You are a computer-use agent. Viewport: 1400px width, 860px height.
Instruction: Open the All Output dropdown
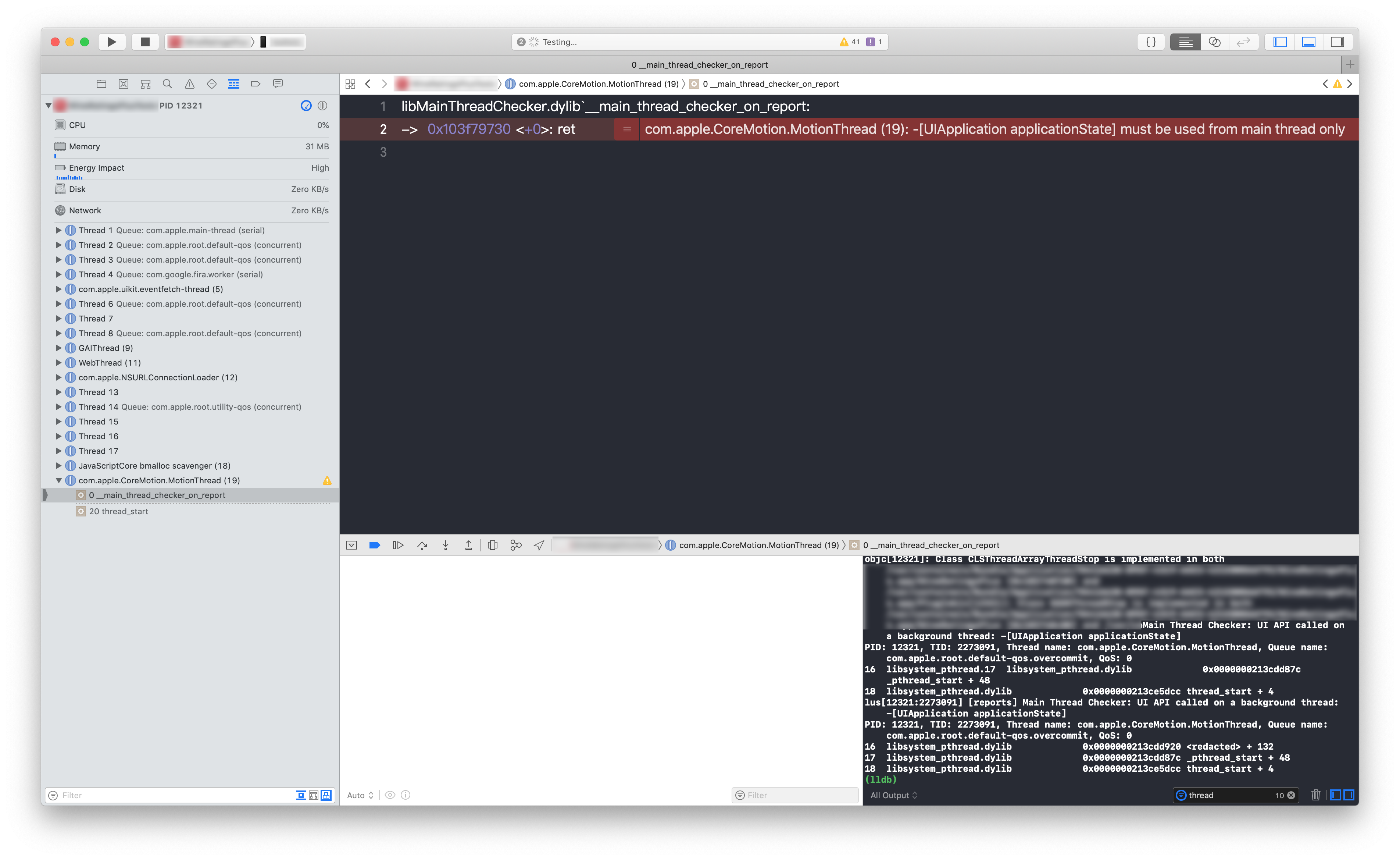(x=893, y=795)
